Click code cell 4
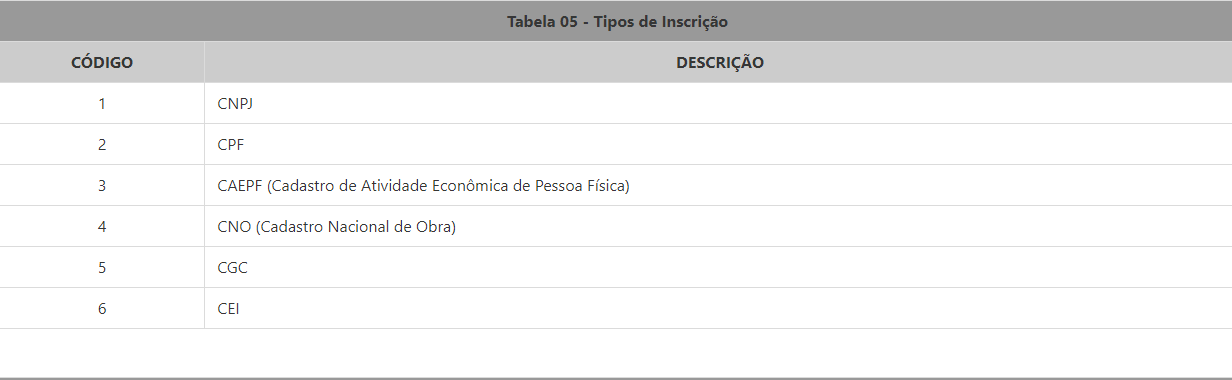 102,226
